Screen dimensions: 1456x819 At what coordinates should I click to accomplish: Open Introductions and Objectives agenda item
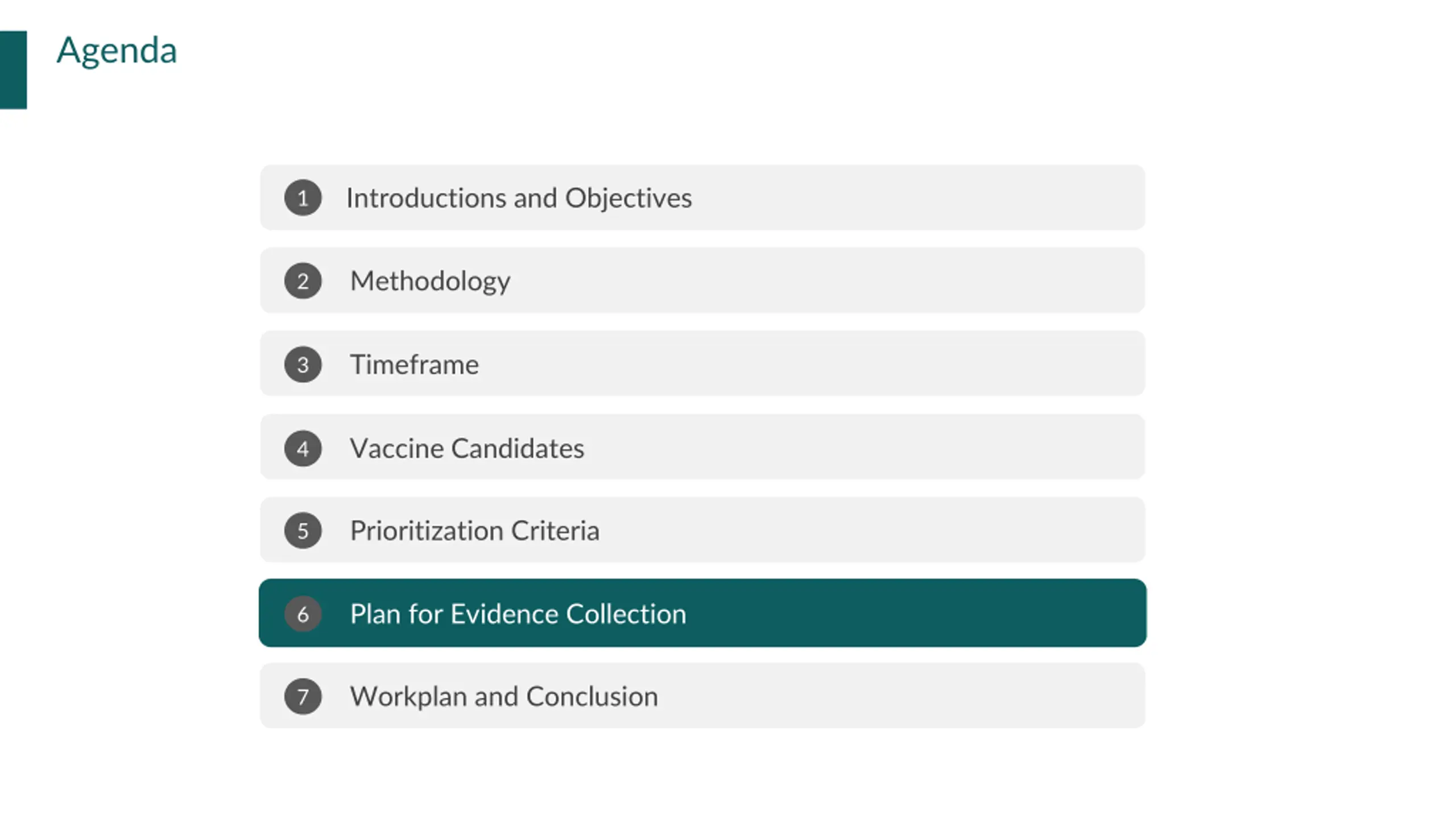519,198
